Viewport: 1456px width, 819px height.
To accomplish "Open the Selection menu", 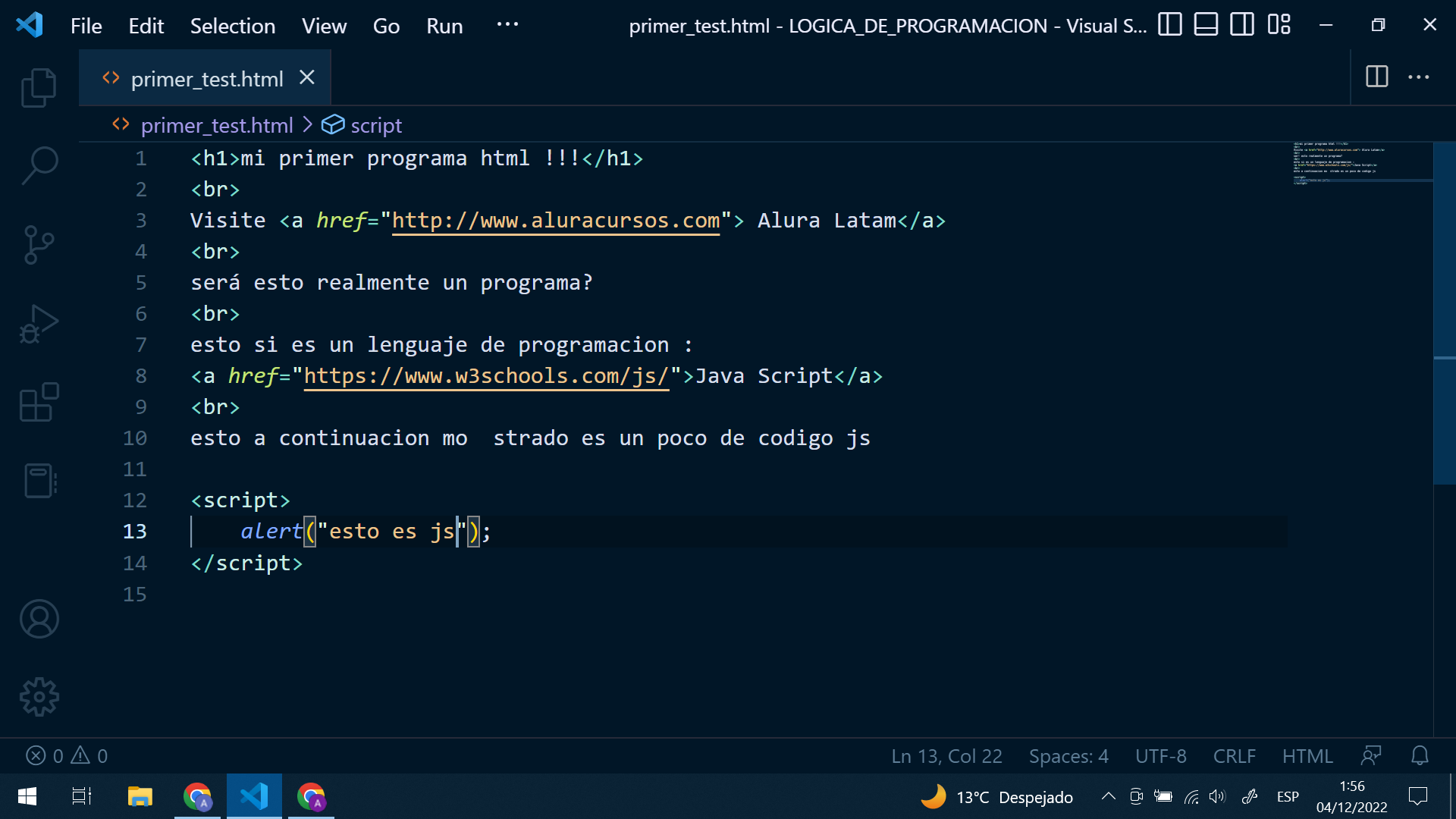I will (x=232, y=26).
